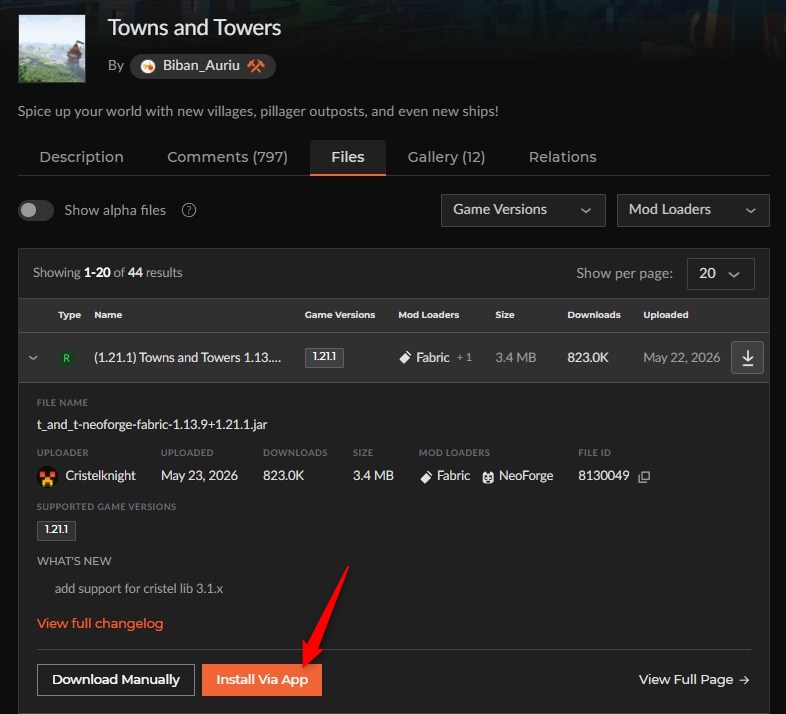This screenshot has width=786, height=714.
Task: Open the Game Versions filter dropdown
Action: [523, 210]
